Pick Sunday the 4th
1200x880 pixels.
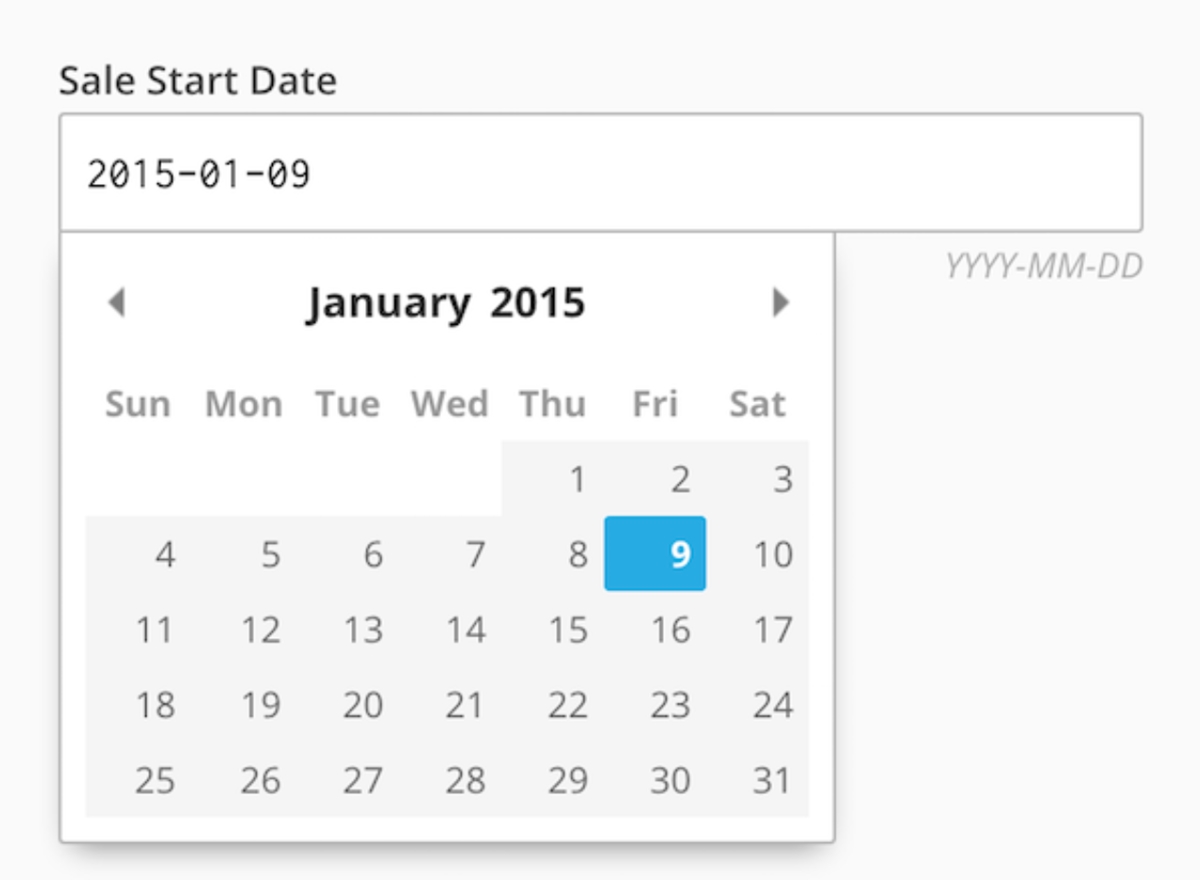pos(138,554)
